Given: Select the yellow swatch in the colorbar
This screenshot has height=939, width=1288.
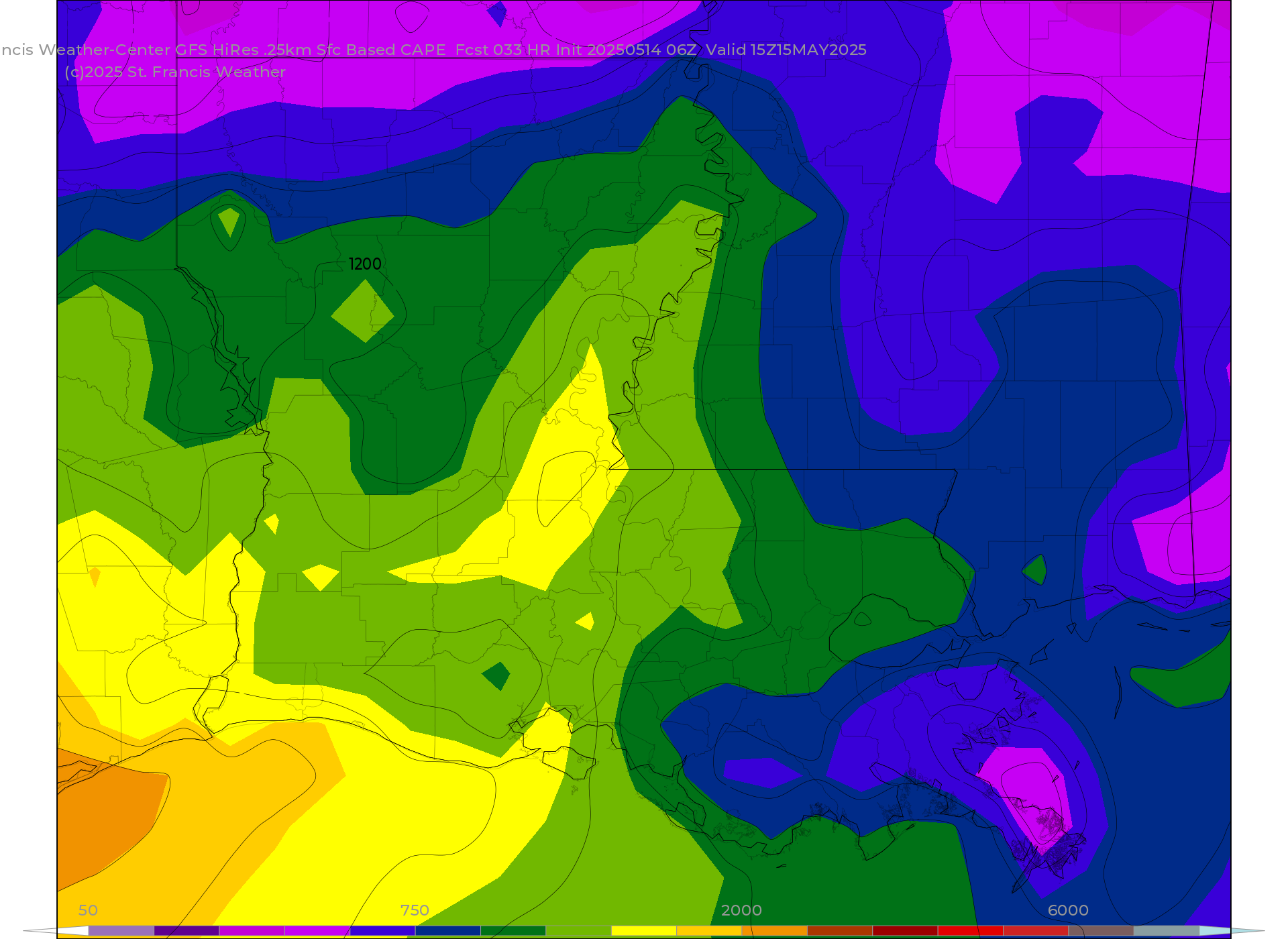Looking at the screenshot, I should (643, 931).
